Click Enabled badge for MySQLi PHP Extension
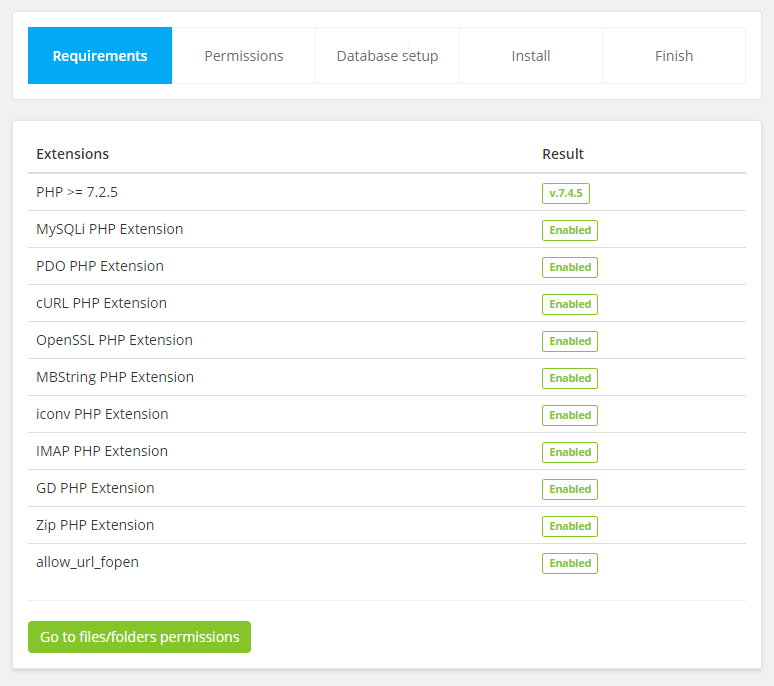The height and width of the screenshot is (686, 774). [x=570, y=230]
